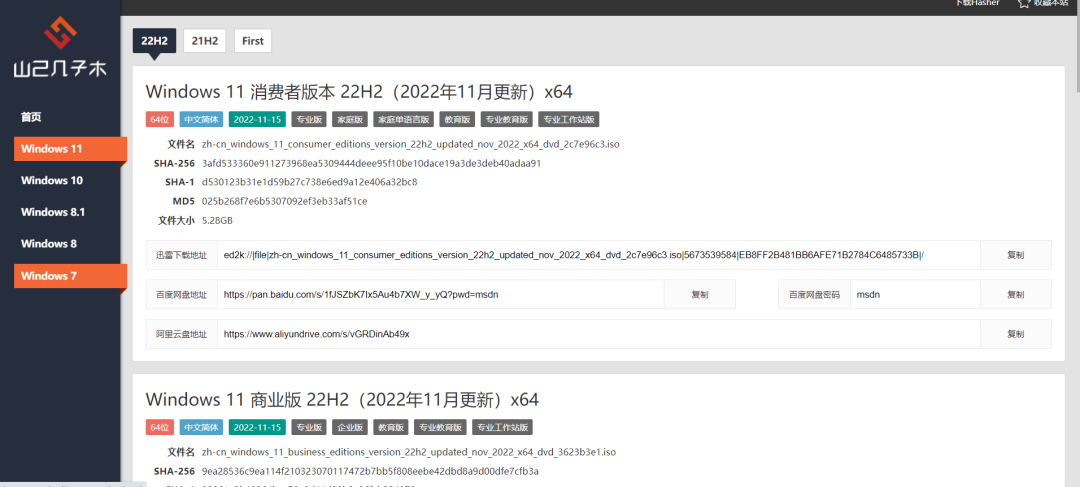Select Windows 10 in the sidebar
Image resolution: width=1080 pixels, height=487 pixels.
[x=52, y=180]
